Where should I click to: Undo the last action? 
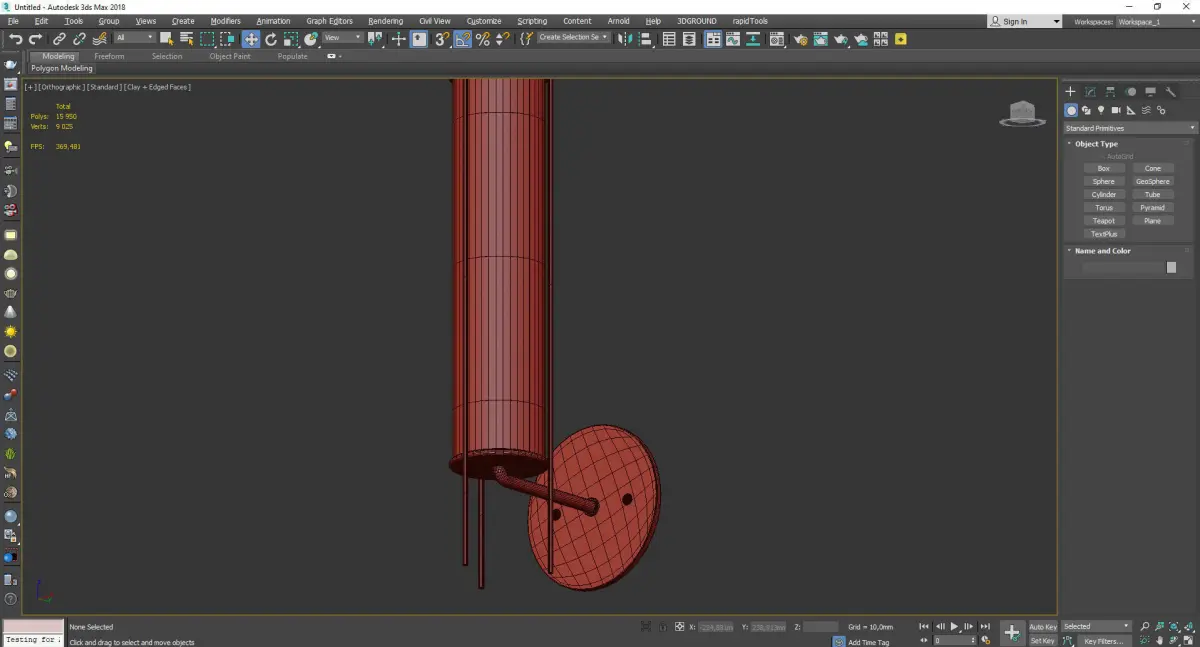pyautogui.click(x=15, y=39)
